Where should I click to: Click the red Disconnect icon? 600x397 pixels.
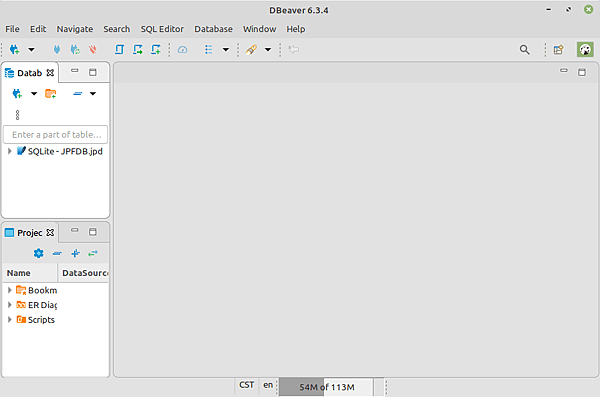[93, 49]
